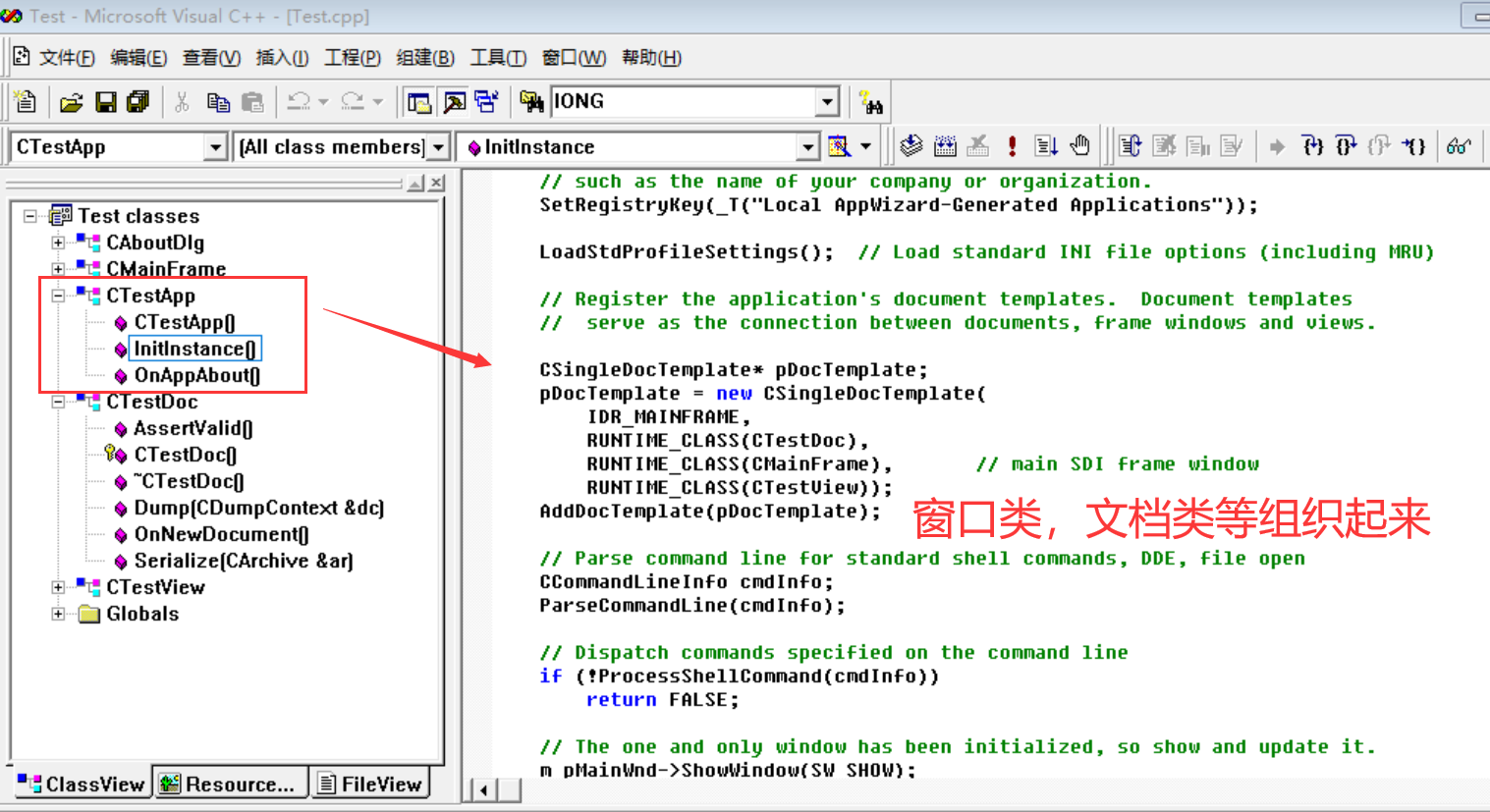The height and width of the screenshot is (812, 1490).
Task: Open the Undo history dropdown arrow
Action: (x=323, y=102)
